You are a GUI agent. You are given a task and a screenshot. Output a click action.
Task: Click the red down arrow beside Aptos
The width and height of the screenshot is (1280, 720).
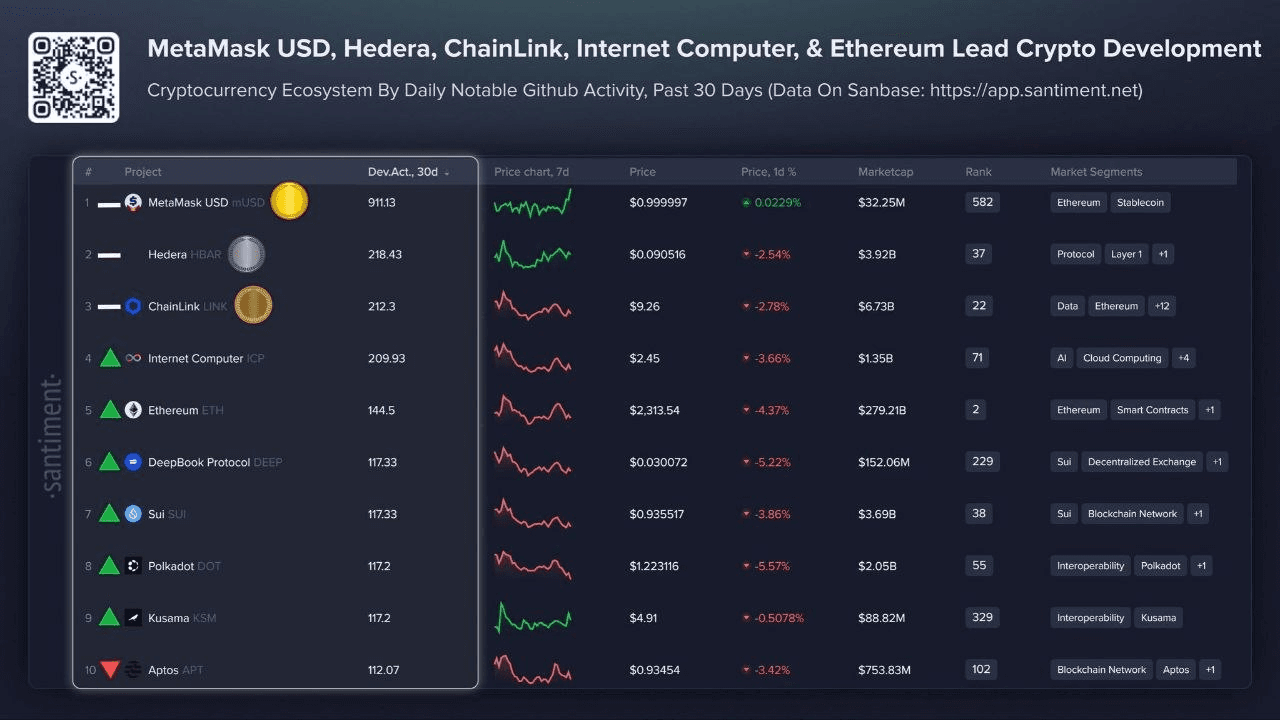pos(110,670)
